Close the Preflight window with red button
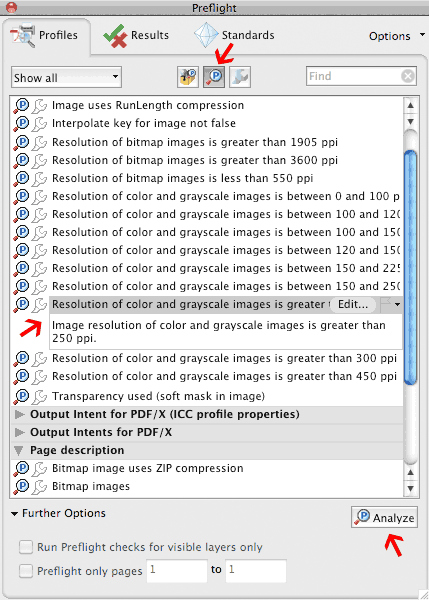 coord(12,7)
